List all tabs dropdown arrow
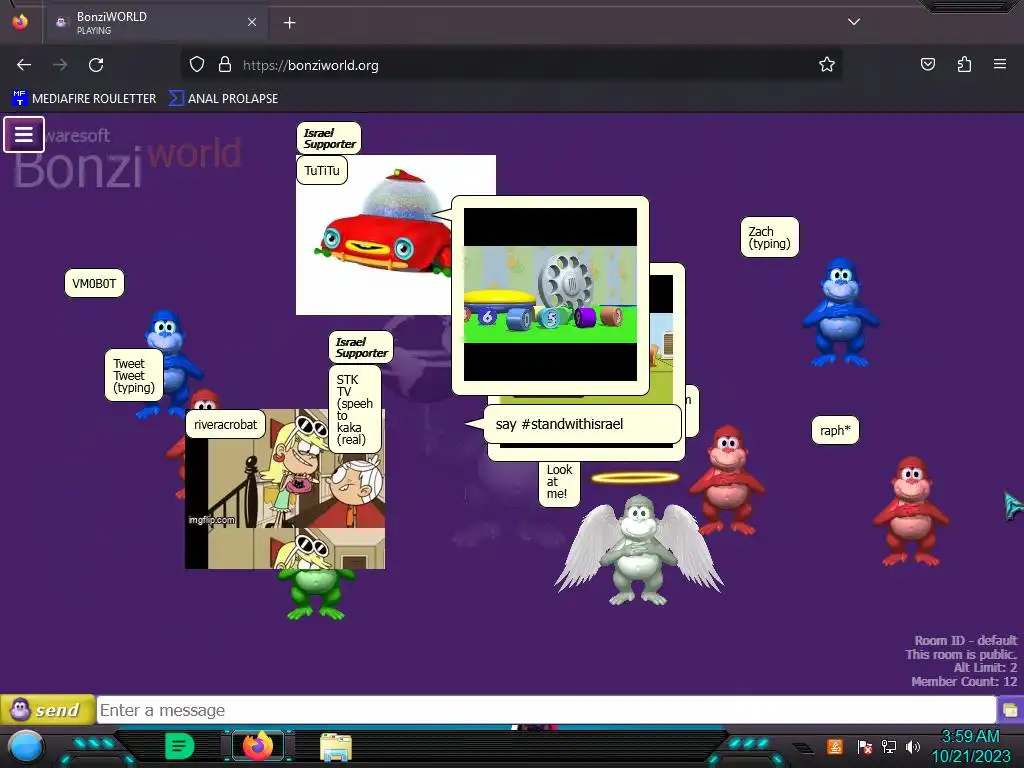Screen dimensions: 1024x768 point(854,22)
